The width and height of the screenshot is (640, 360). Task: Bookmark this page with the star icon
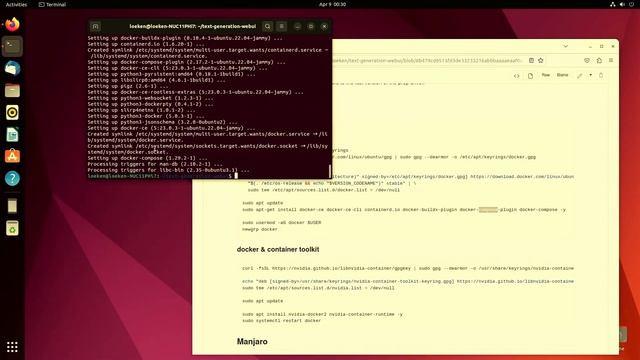(541, 60)
